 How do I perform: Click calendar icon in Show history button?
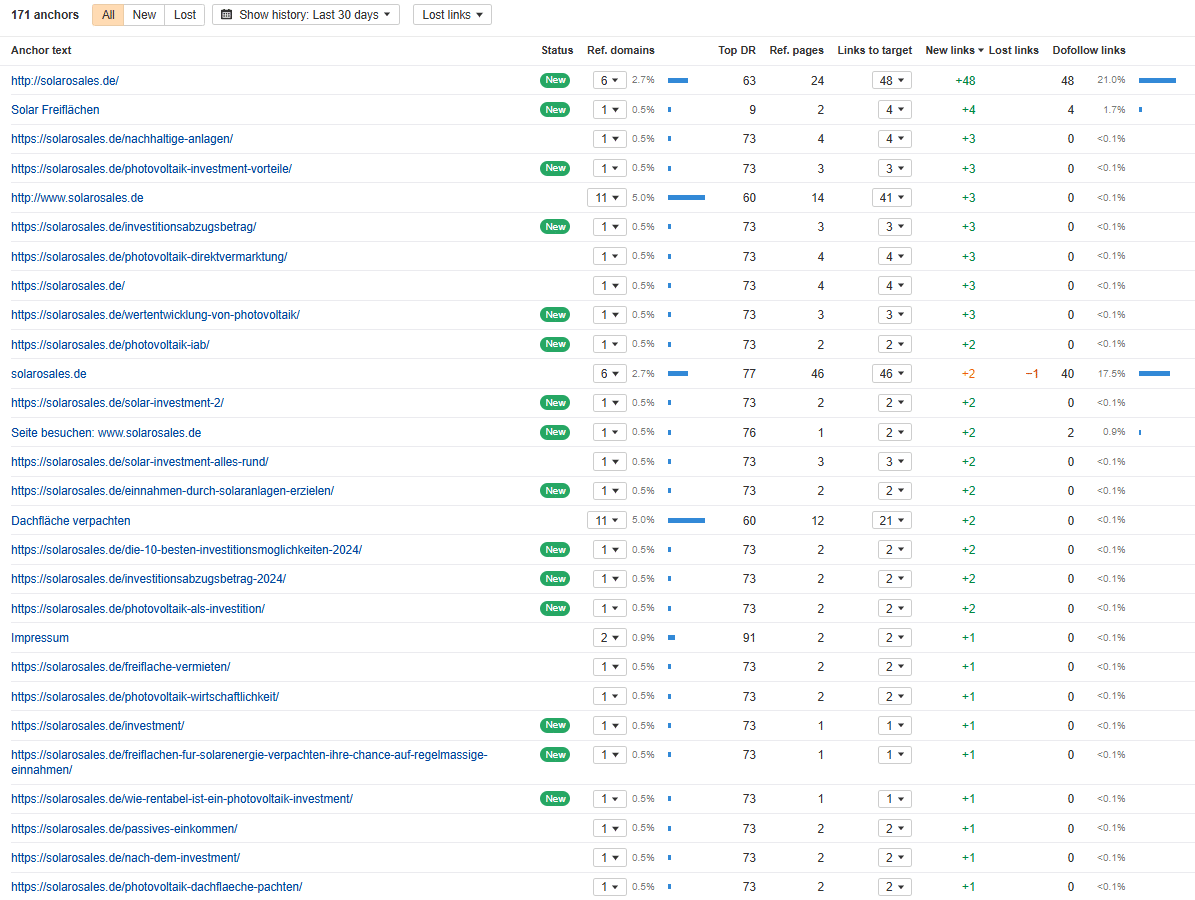coord(227,15)
